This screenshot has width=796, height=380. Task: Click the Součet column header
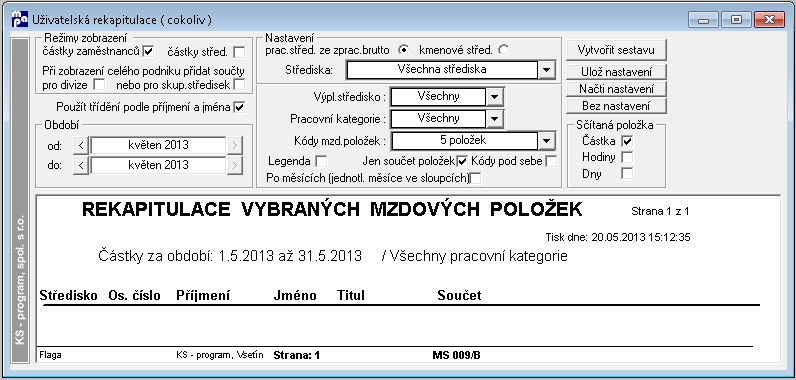(459, 295)
